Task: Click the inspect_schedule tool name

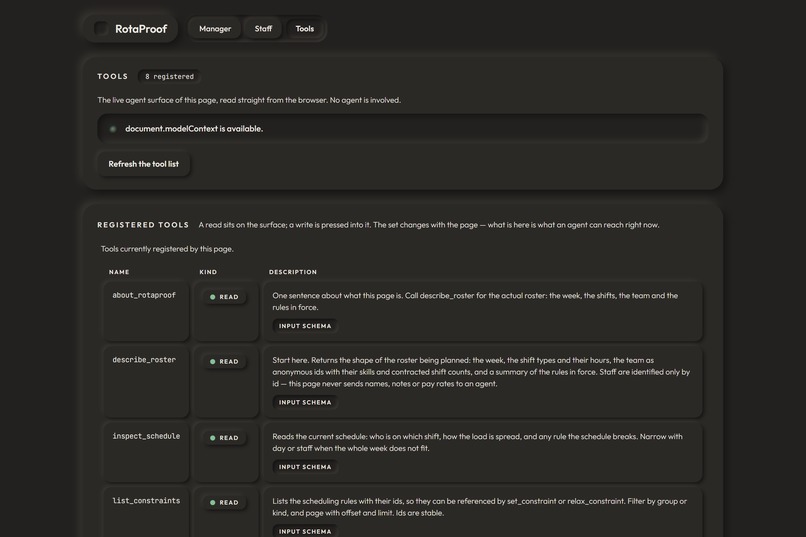Action: (x=146, y=436)
